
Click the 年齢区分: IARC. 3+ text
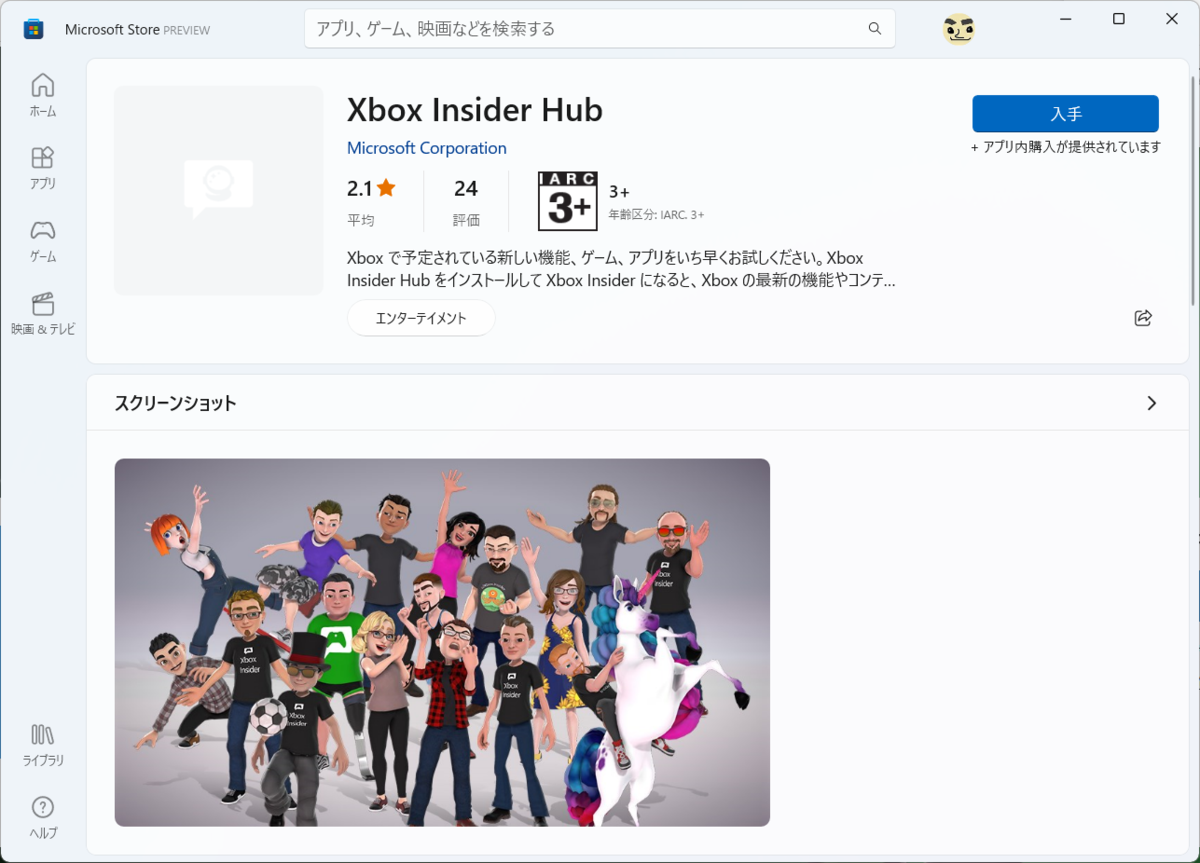point(656,215)
